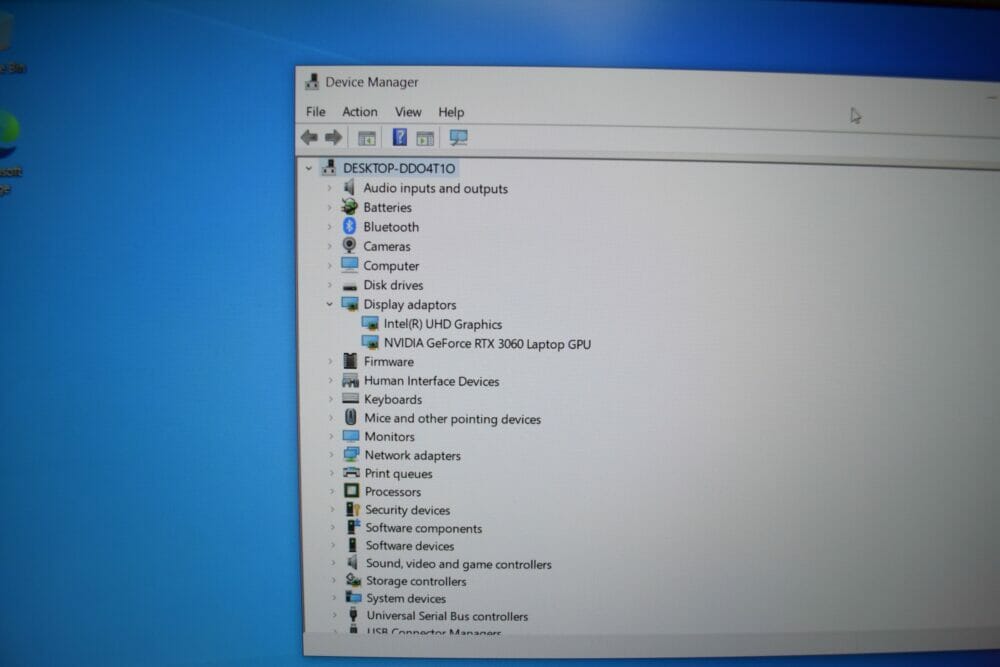Click the Human Interface Devices icon

point(350,381)
